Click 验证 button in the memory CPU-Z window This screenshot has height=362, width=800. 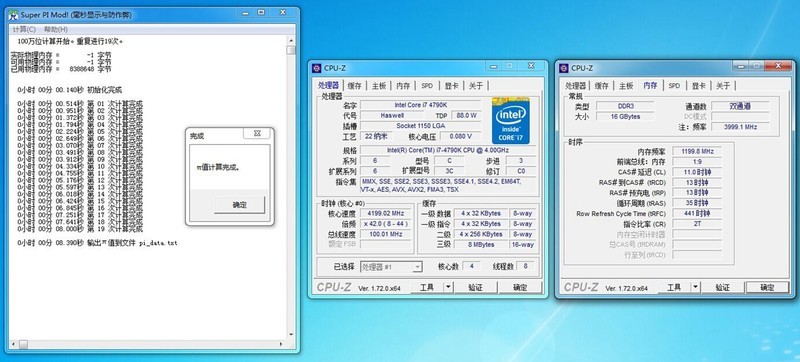(x=722, y=288)
